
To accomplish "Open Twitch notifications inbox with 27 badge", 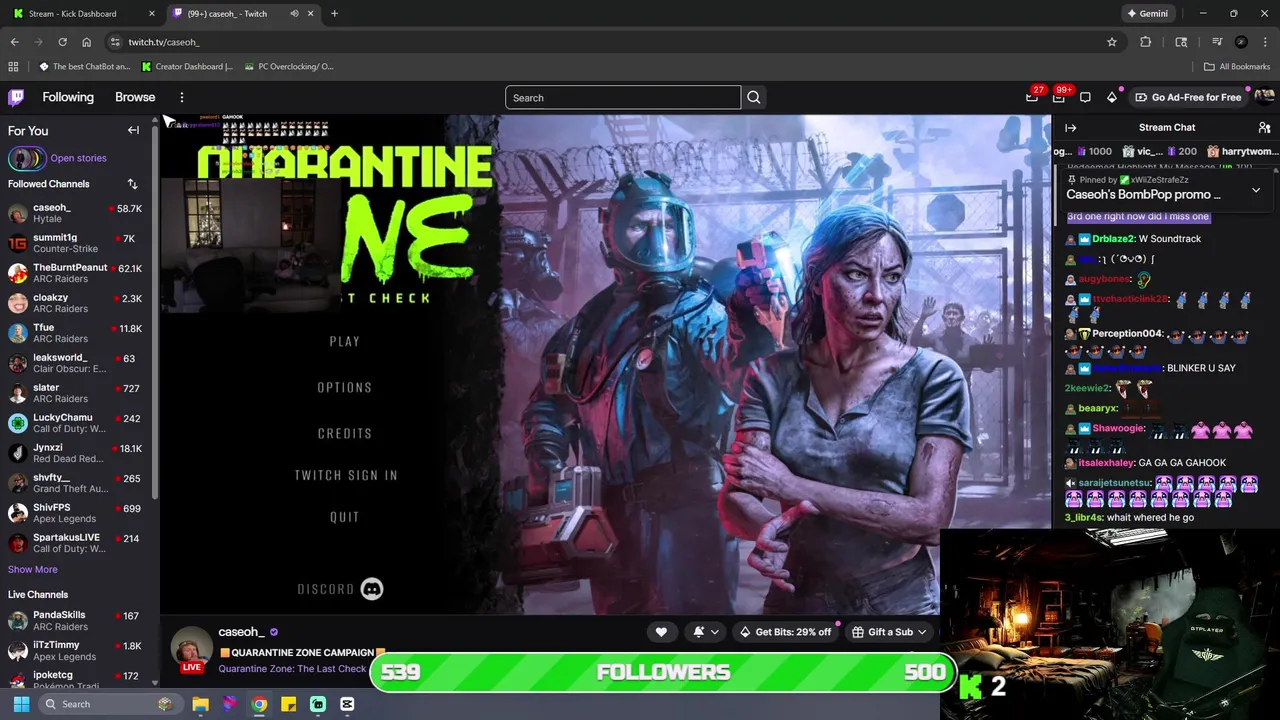I will pyautogui.click(x=1032, y=97).
